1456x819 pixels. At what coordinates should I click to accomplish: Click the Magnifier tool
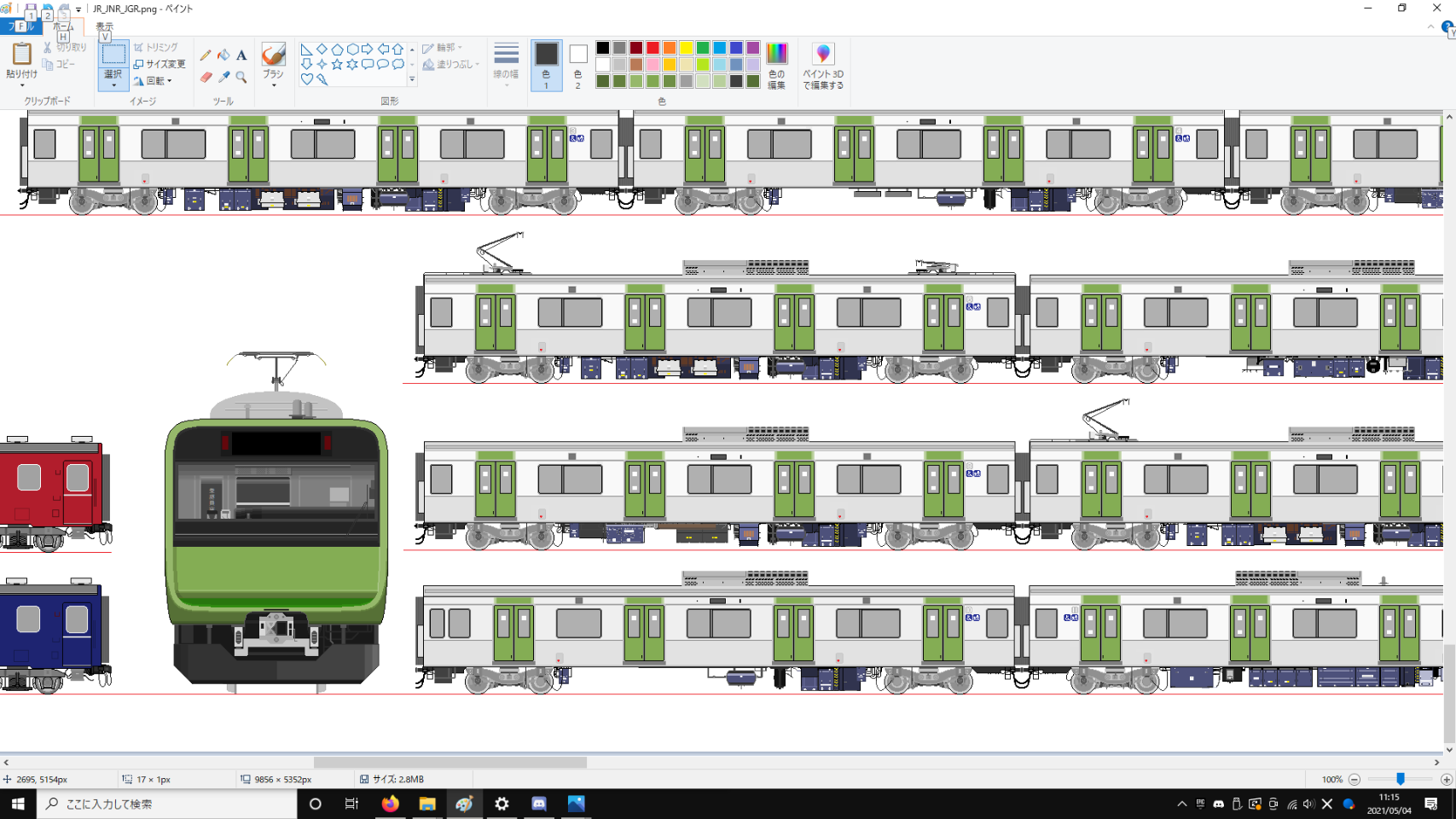click(241, 78)
